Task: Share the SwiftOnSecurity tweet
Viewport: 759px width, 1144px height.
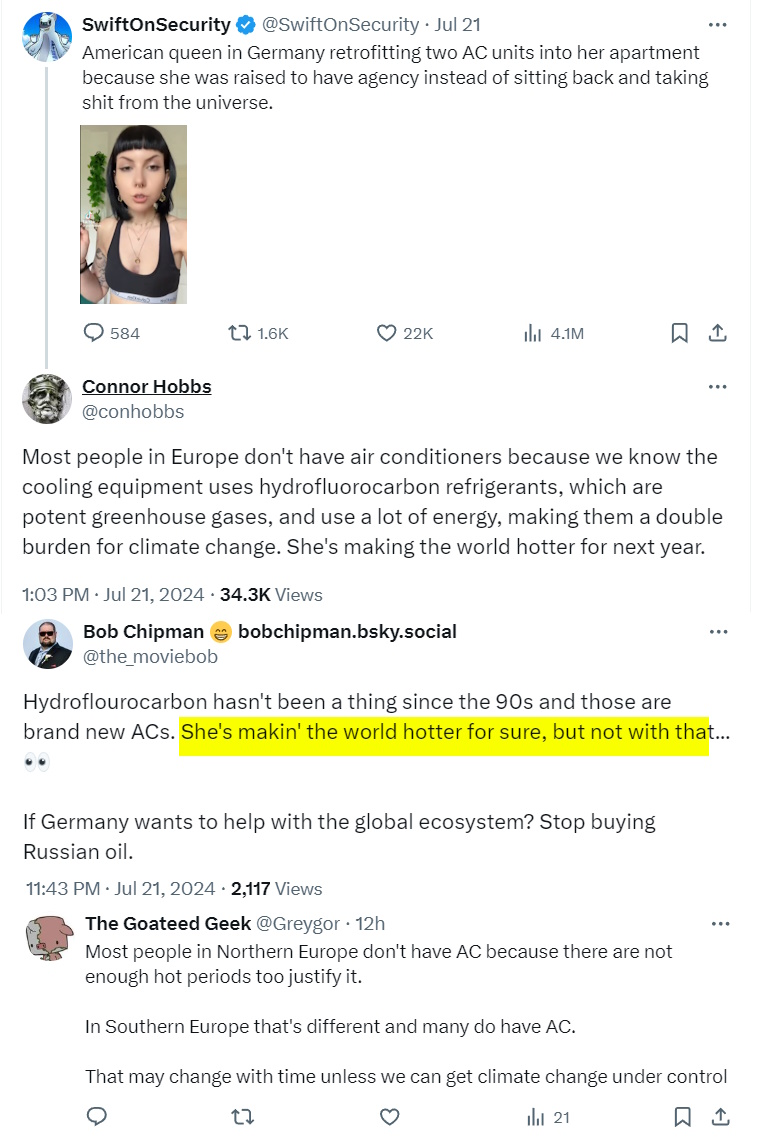Action: point(717,333)
